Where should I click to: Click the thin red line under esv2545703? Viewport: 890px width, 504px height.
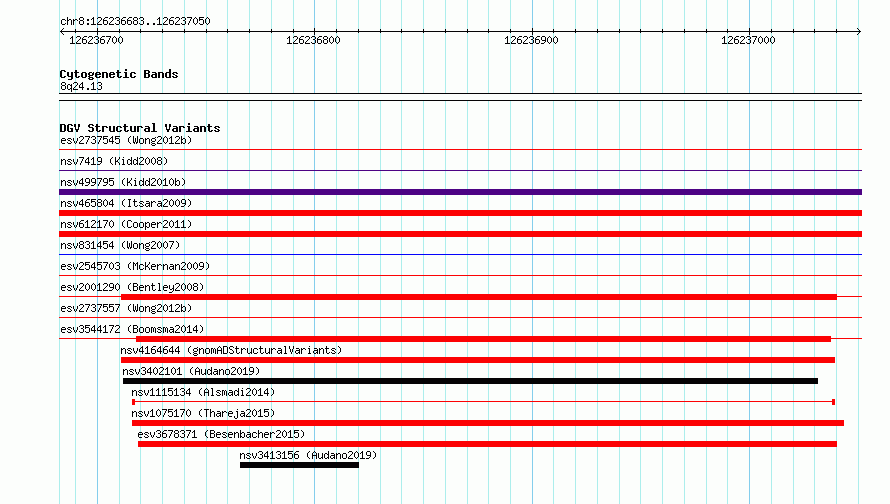[460, 276]
